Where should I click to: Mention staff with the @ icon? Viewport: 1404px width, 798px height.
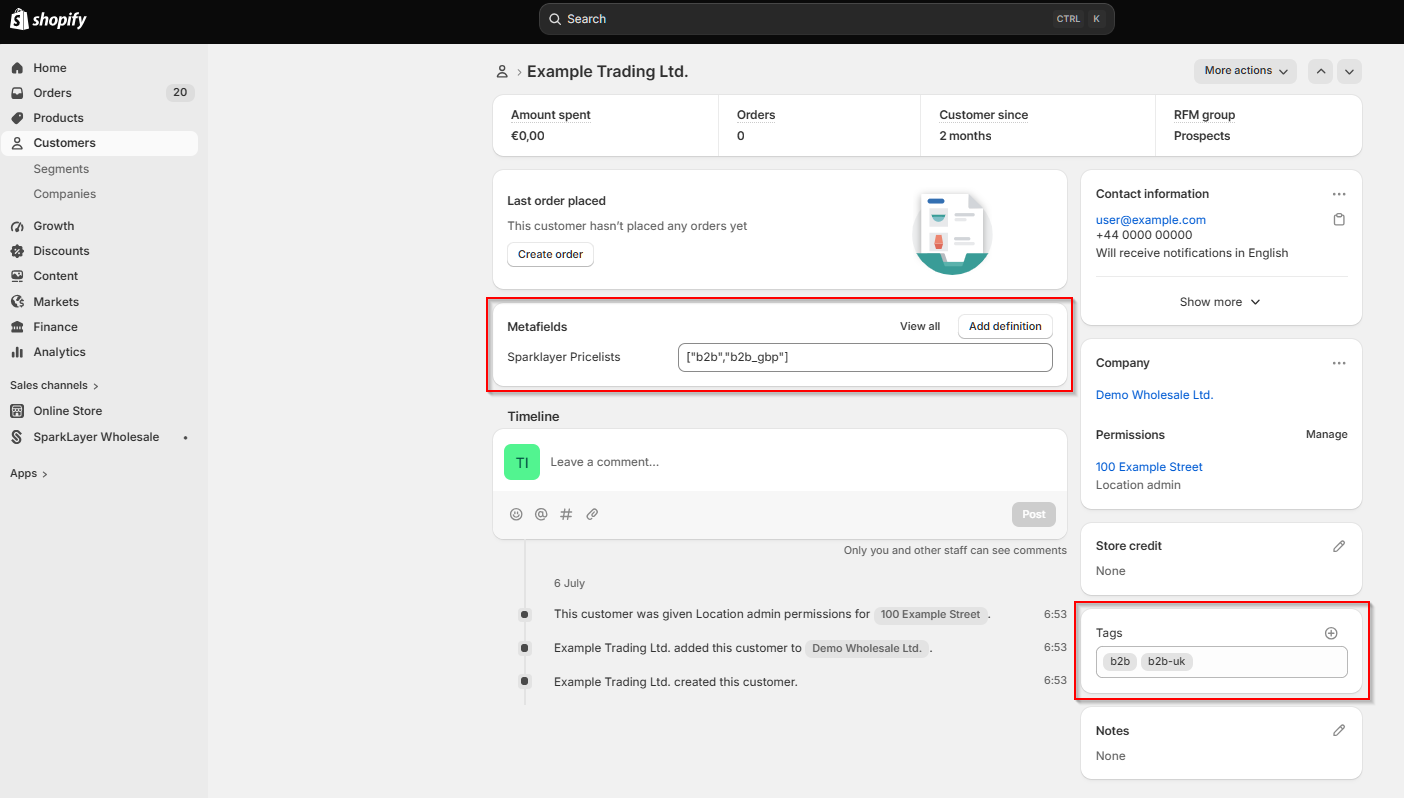(541, 514)
